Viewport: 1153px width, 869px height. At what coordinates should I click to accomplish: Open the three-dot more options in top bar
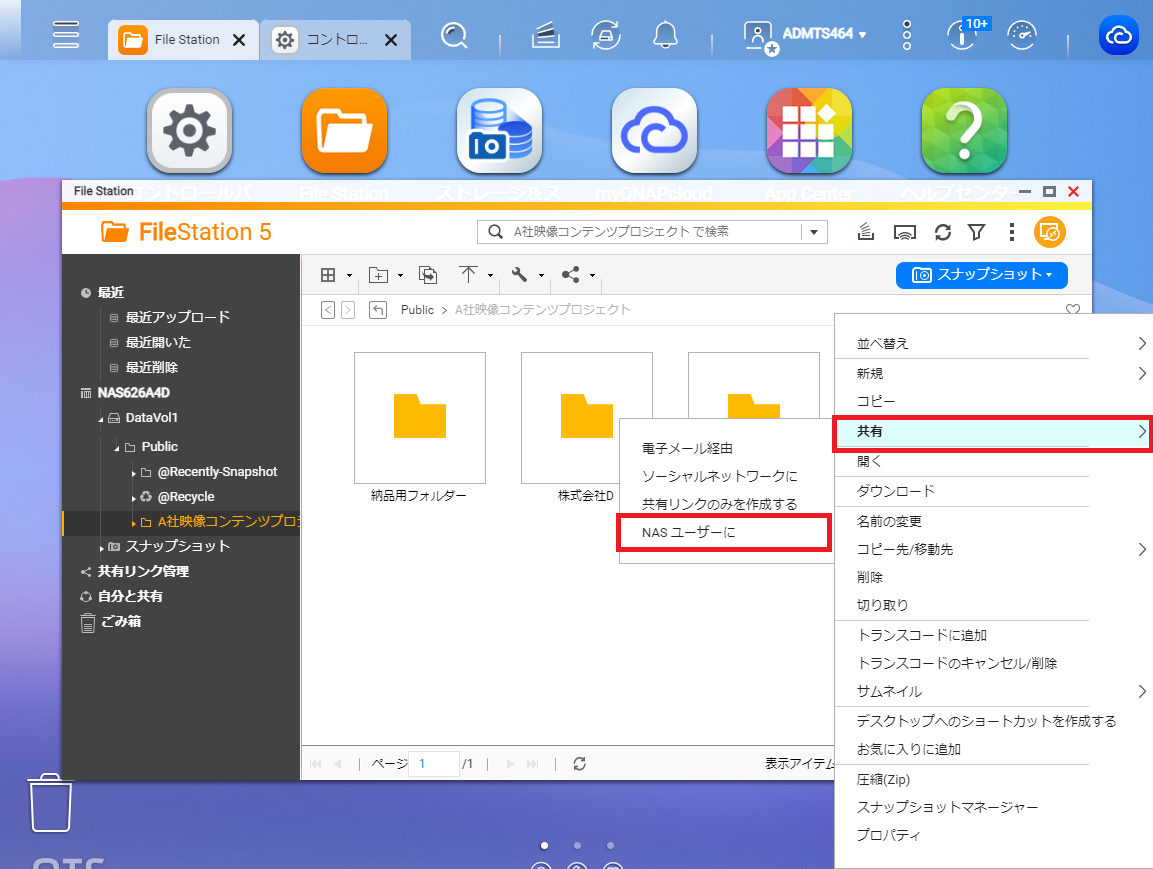click(907, 35)
